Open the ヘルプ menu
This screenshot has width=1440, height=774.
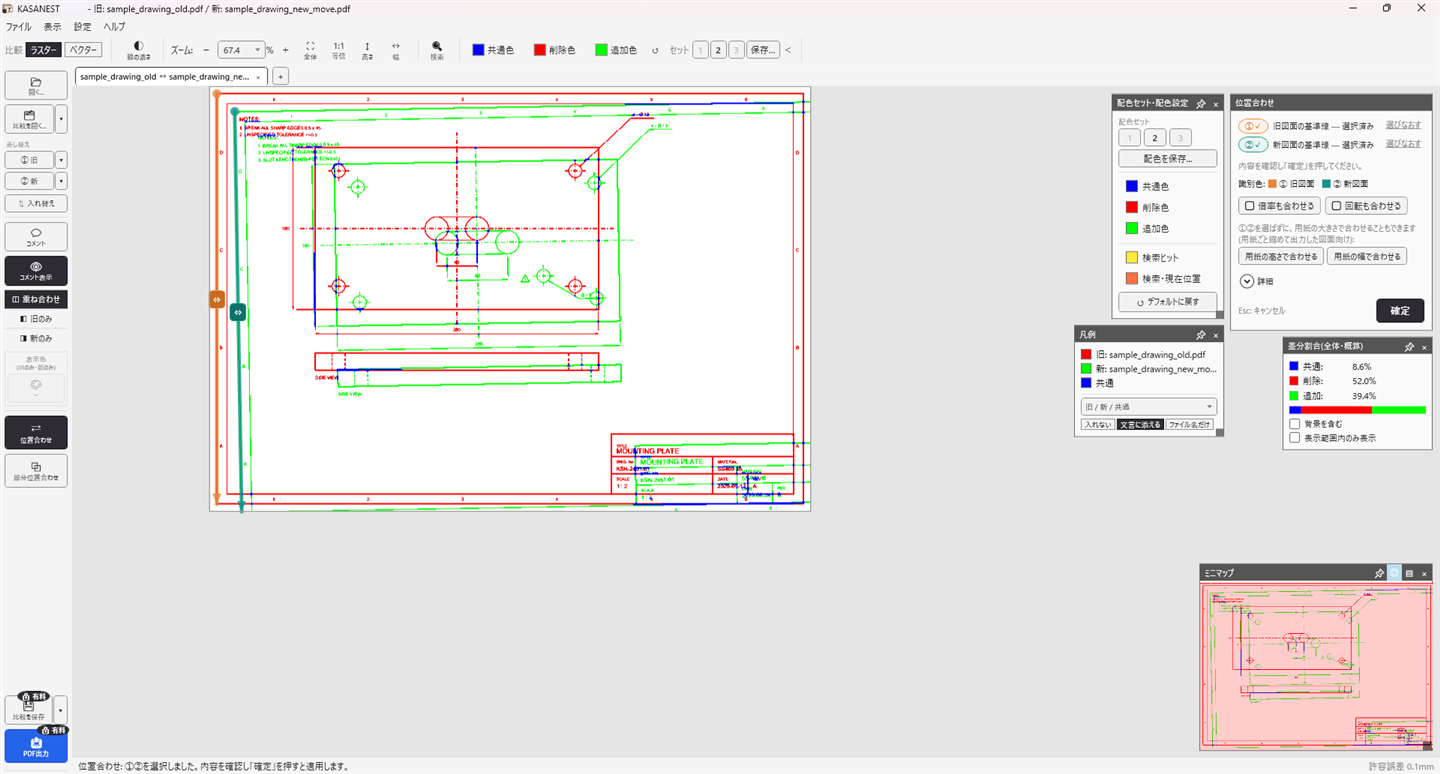(x=115, y=27)
